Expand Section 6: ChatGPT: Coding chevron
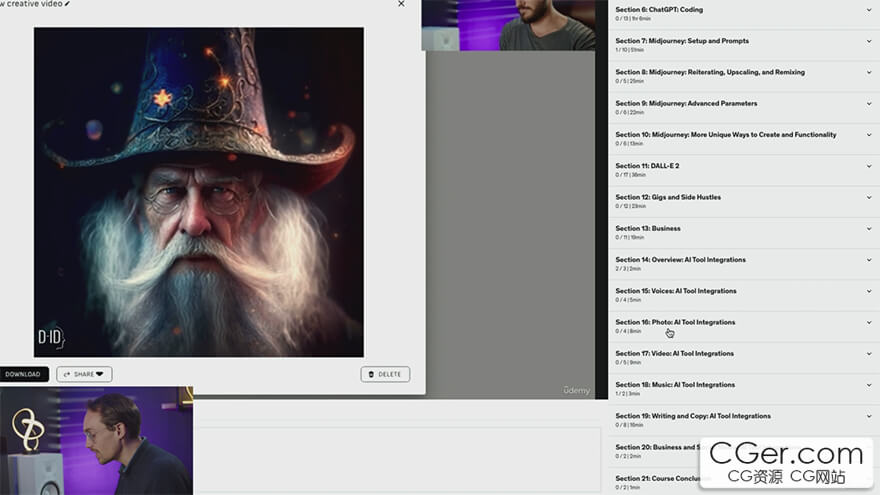 869,10
